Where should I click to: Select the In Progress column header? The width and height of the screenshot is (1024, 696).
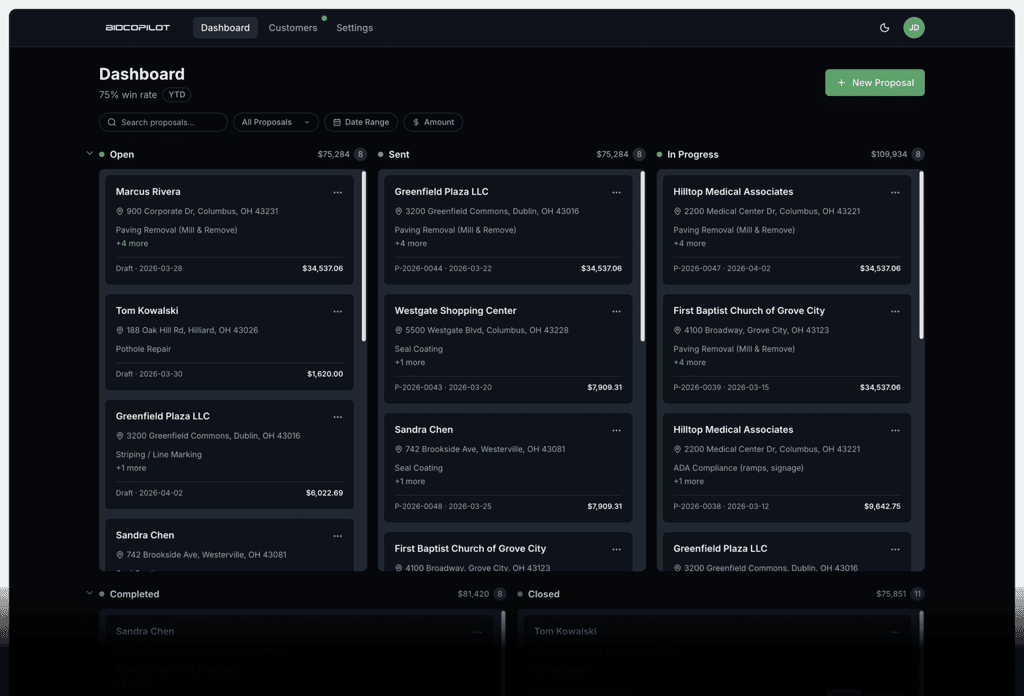693,154
